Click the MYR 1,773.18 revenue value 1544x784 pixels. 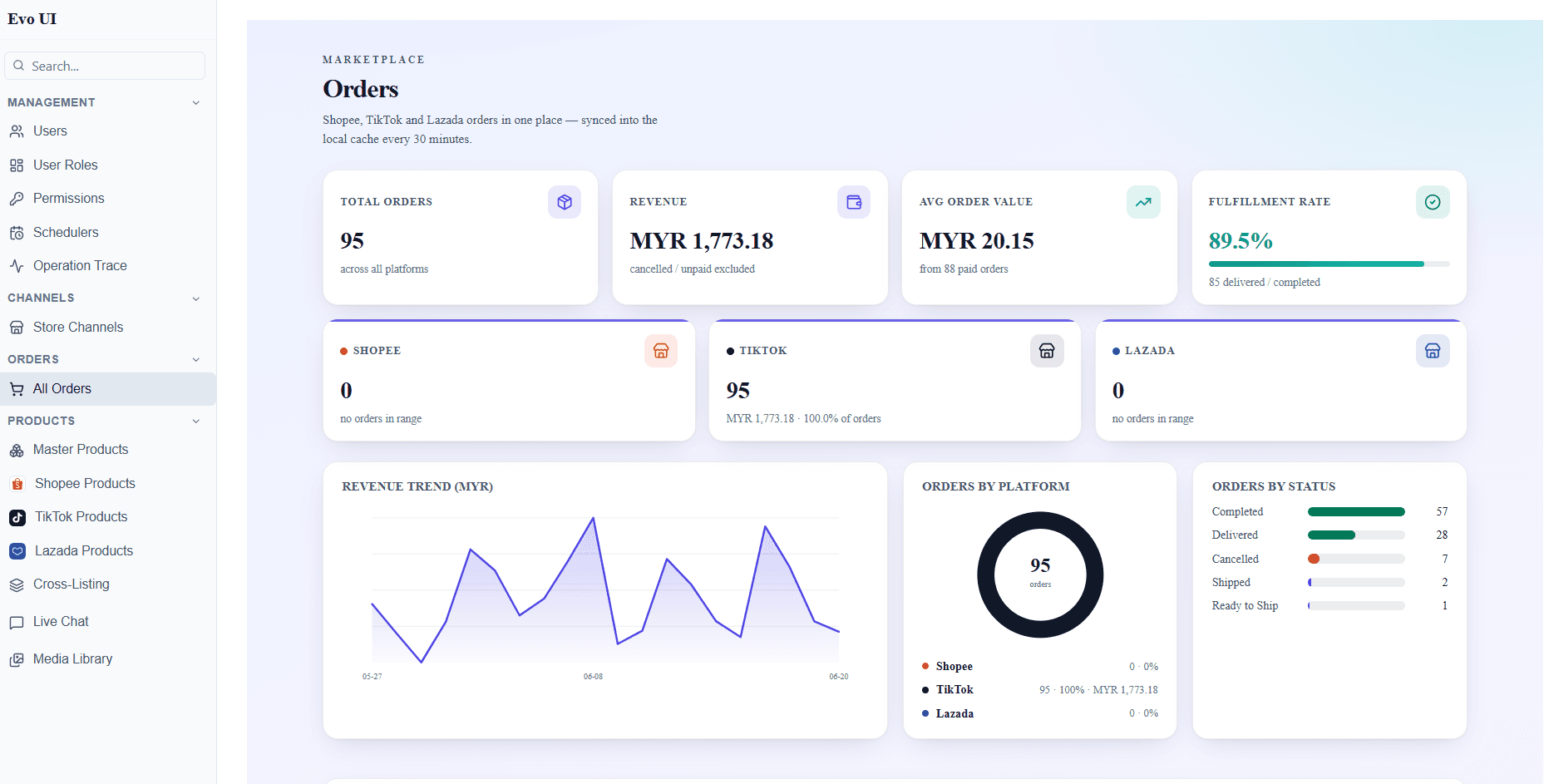702,241
